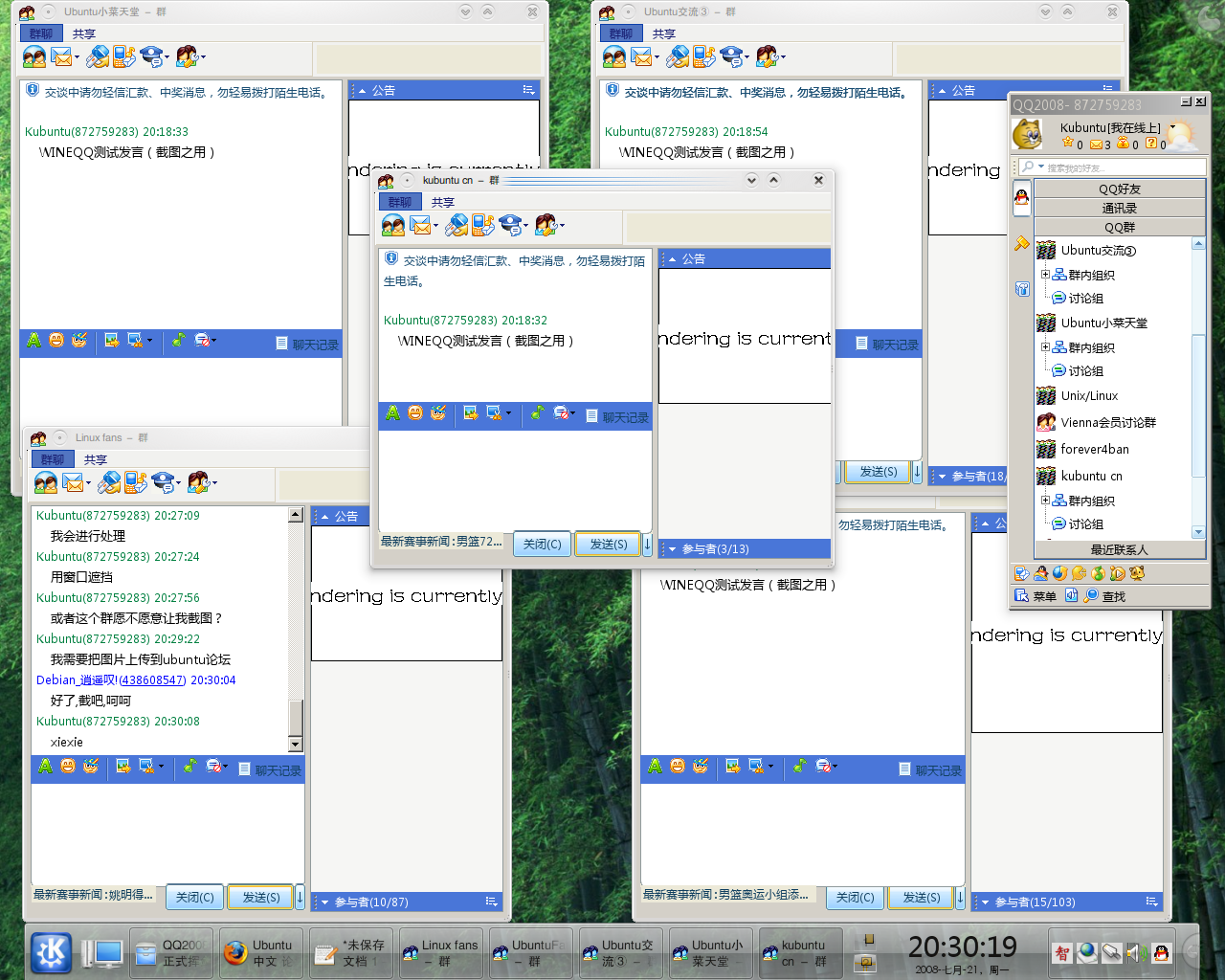Switch to 共享 tab in Linux fans window
The height and width of the screenshot is (980, 1225).
coord(95,459)
